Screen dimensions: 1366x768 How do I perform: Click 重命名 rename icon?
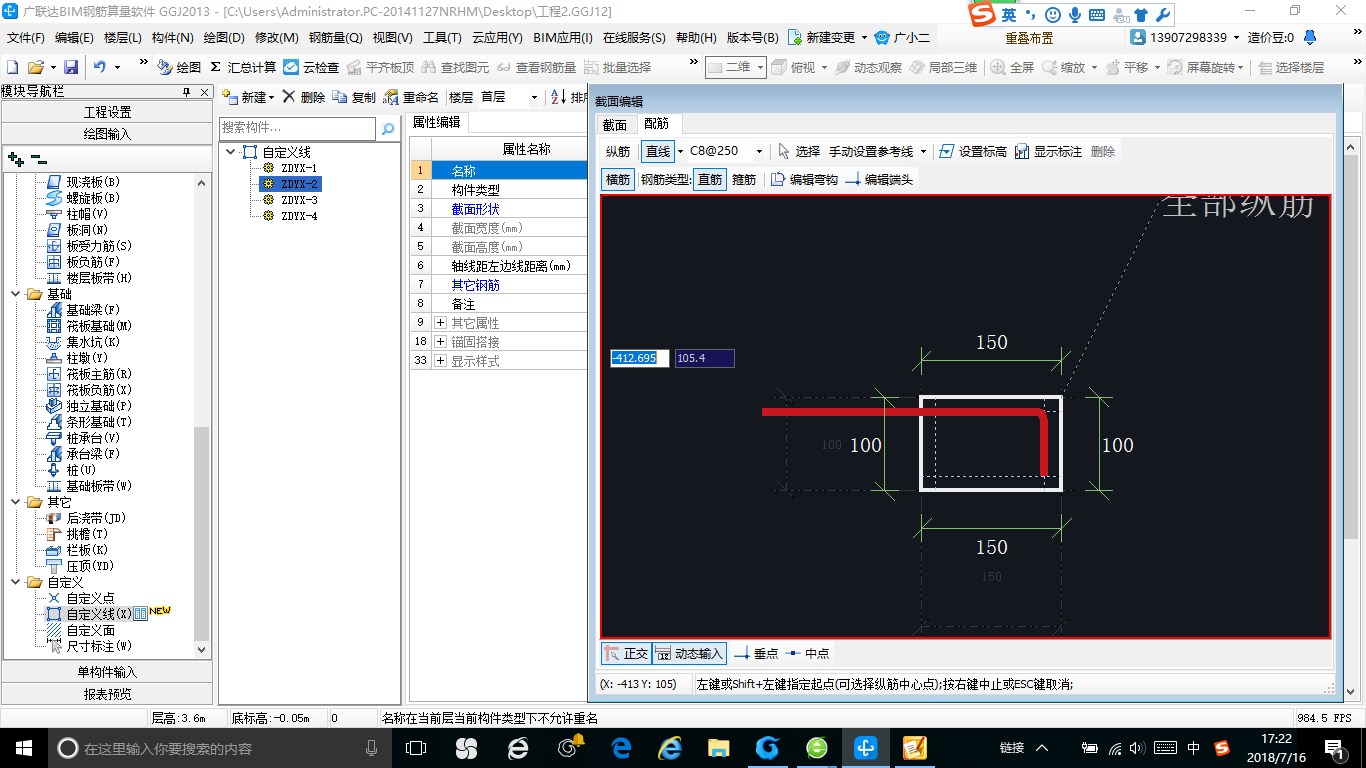pyautogui.click(x=411, y=97)
